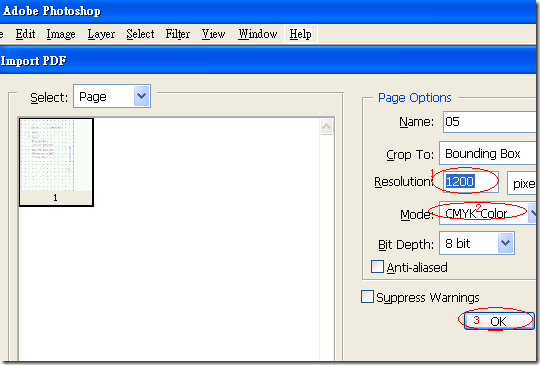The height and width of the screenshot is (365, 540).
Task: Open the resolution units pixels dropdown
Action: [521, 183]
